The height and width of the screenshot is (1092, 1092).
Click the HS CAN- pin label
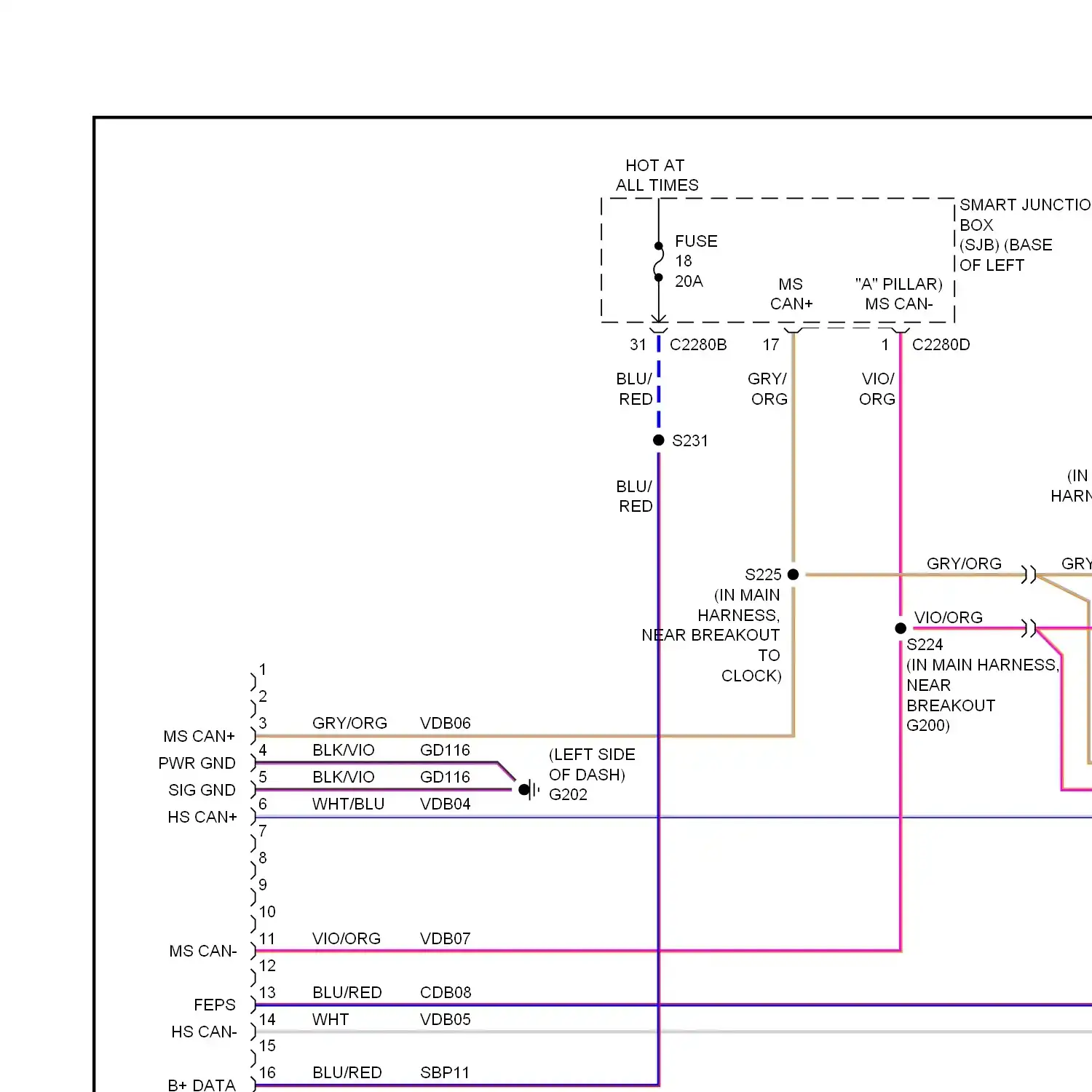204,1032
